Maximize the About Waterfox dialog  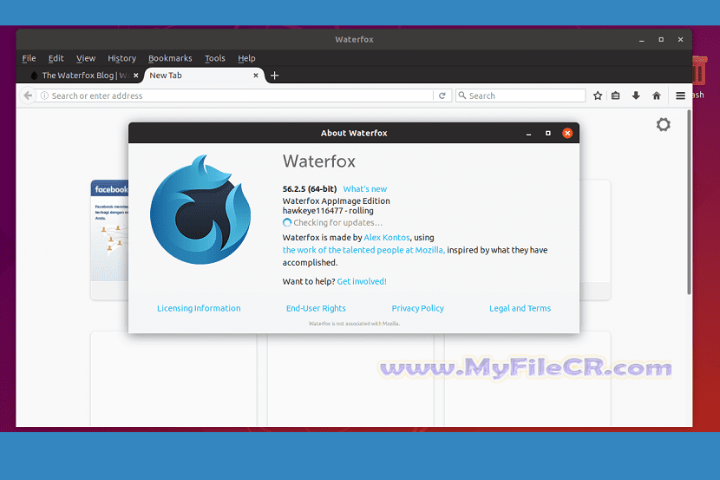tap(548, 133)
